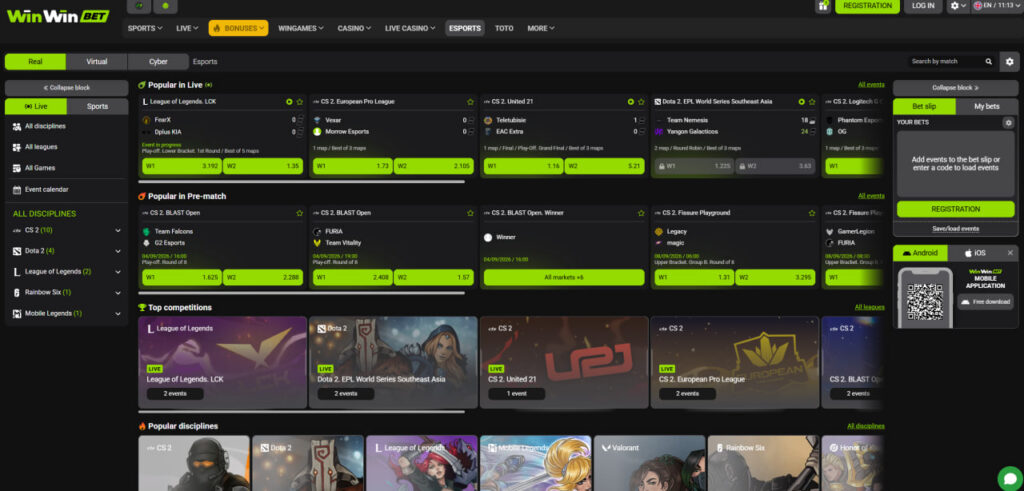Close the mobile application banner
Screen dimensions: 1024x491
click(x=1010, y=253)
